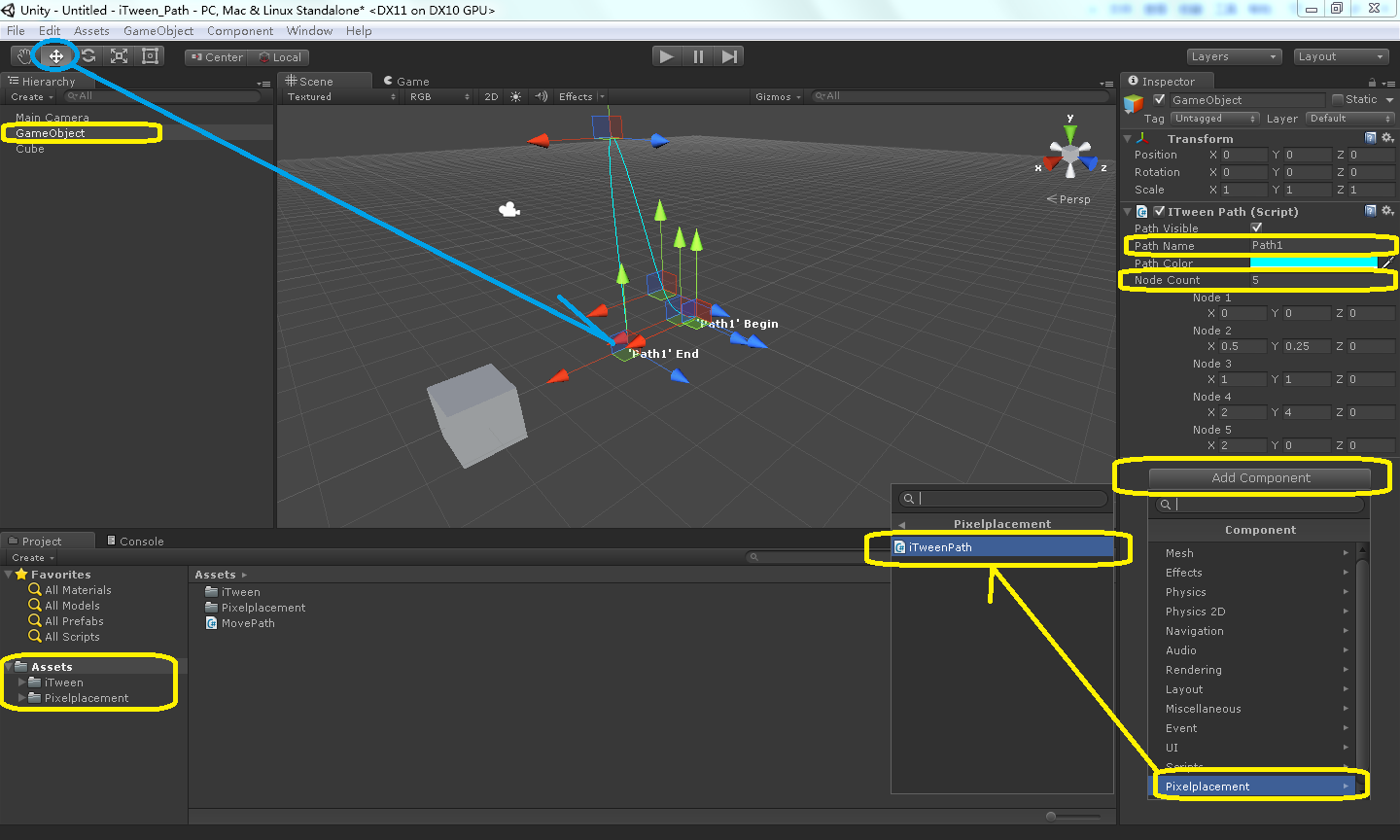Screen dimensions: 1400x840
Task: Toggle Local coordinate button
Action: click(x=279, y=57)
